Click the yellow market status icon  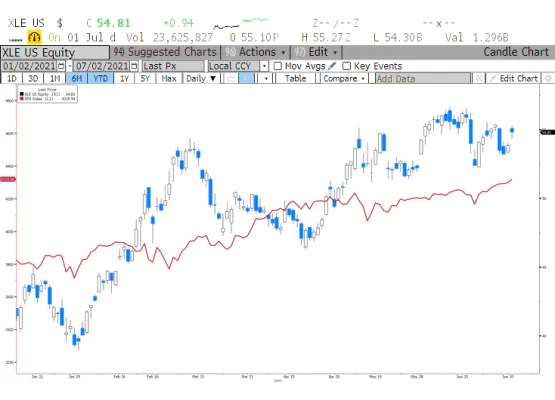click(34, 37)
